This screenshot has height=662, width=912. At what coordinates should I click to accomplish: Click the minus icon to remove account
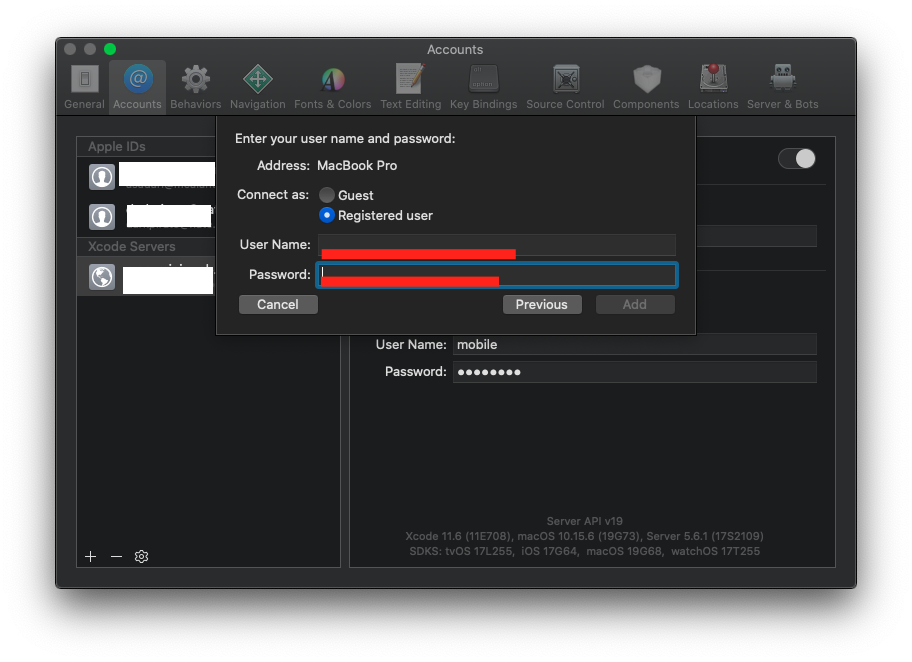pos(116,557)
